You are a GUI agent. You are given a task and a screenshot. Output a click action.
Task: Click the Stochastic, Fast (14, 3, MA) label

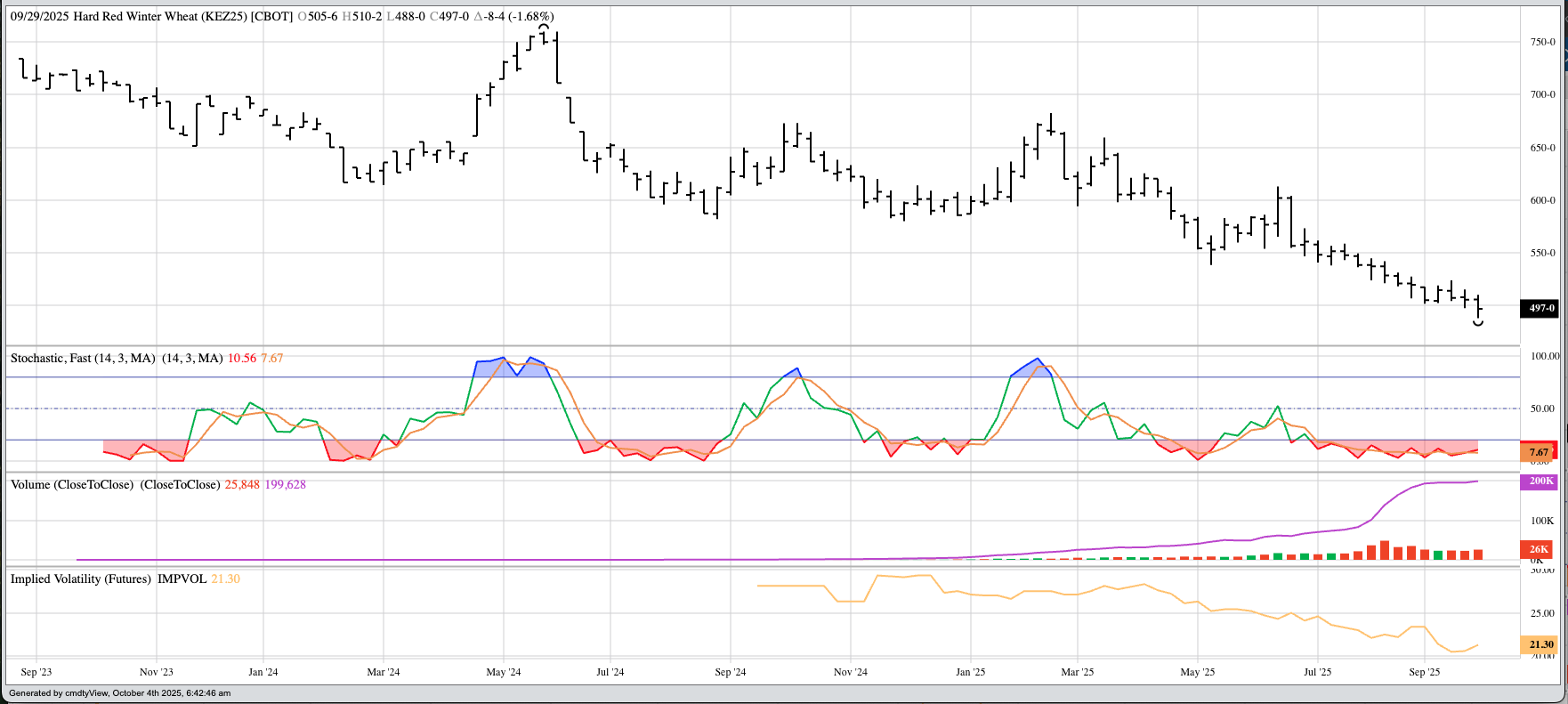point(83,358)
